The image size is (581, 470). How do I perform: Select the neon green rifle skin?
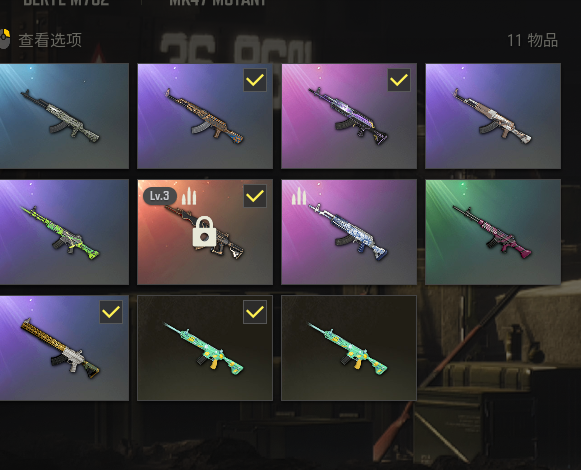tap(64, 232)
